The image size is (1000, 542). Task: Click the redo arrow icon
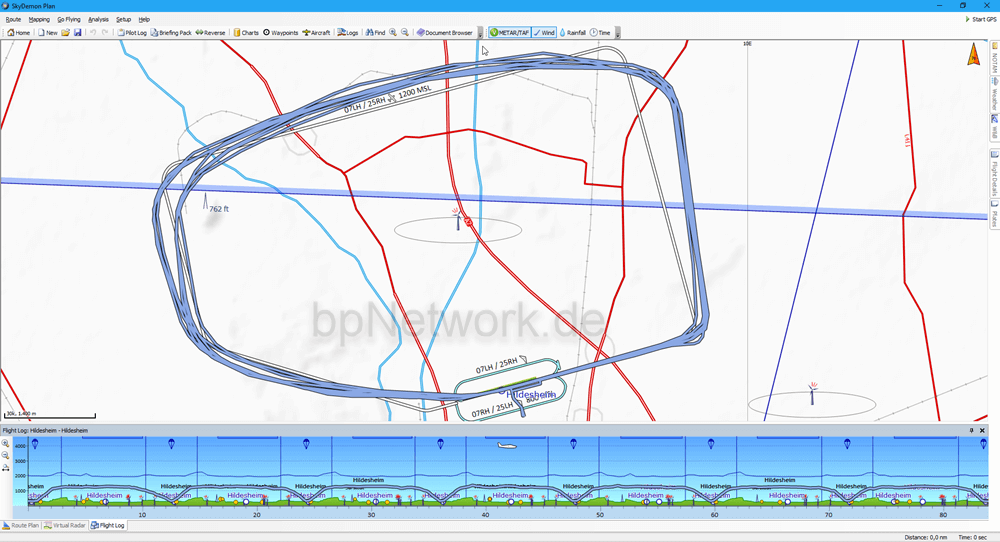pos(105,33)
